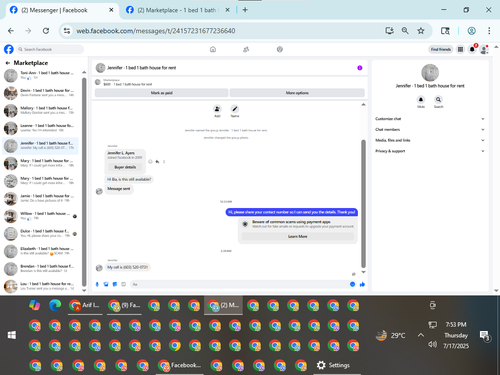Open Windows Start menu
The width and height of the screenshot is (500, 375).
(12, 335)
